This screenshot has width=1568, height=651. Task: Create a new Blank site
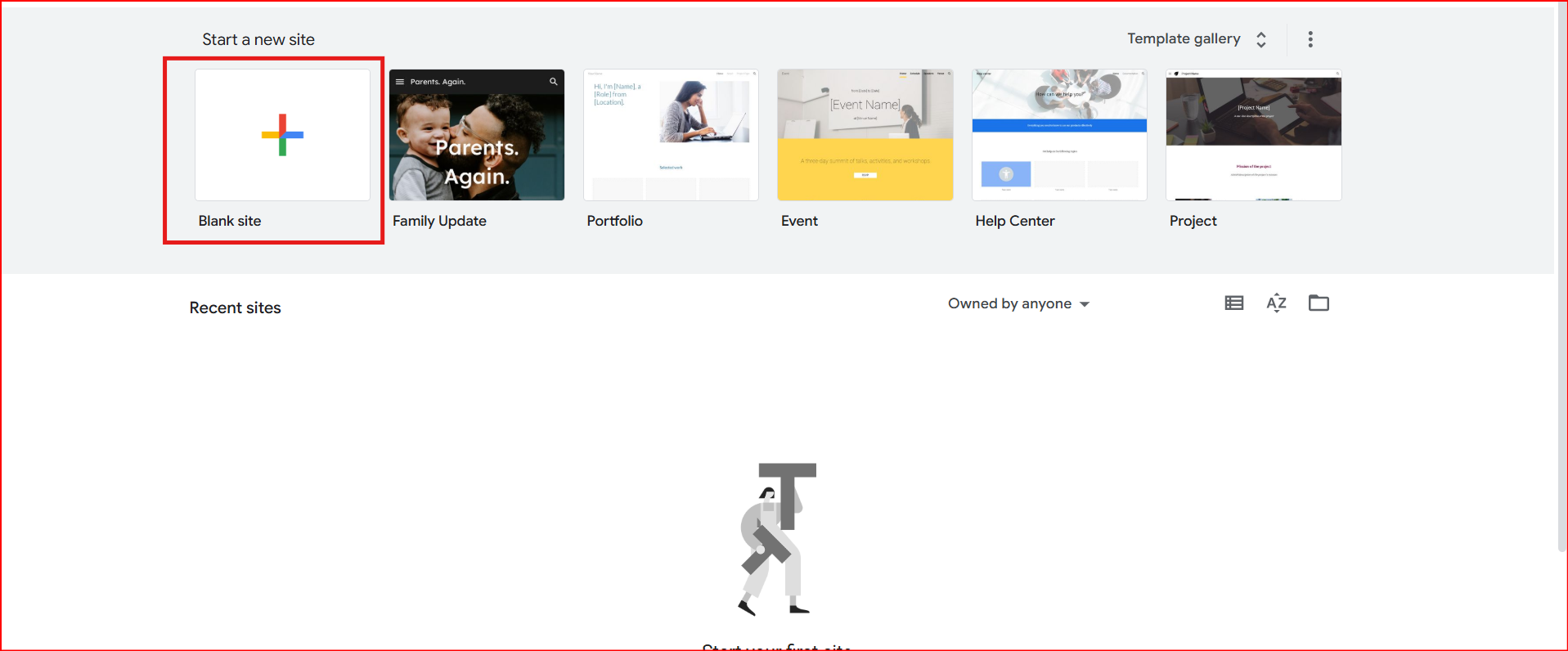point(282,135)
